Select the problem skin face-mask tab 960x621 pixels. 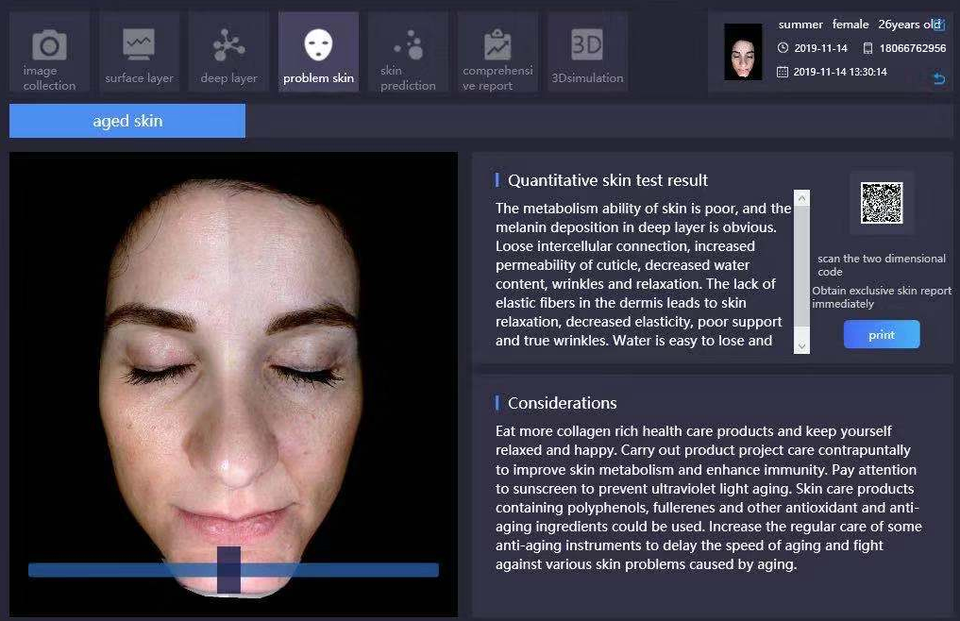point(318,52)
